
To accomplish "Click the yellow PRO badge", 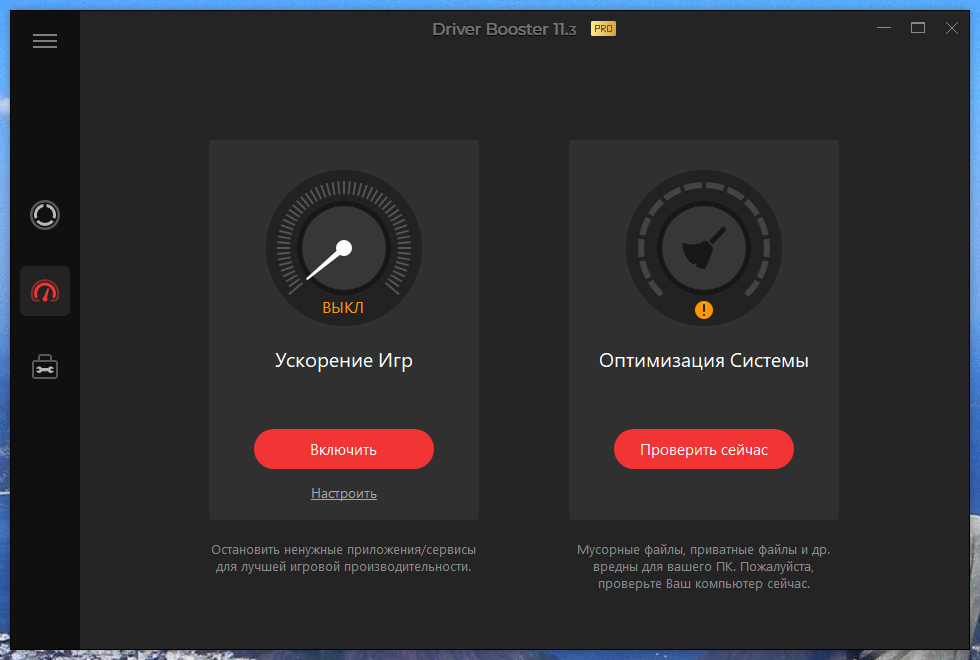I will tap(603, 29).
